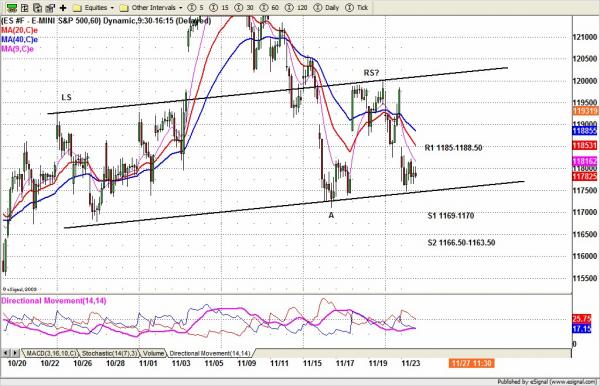Click the orange 119319 price marker
Image resolution: width=600 pixels, height=386 pixels.
click(585, 111)
